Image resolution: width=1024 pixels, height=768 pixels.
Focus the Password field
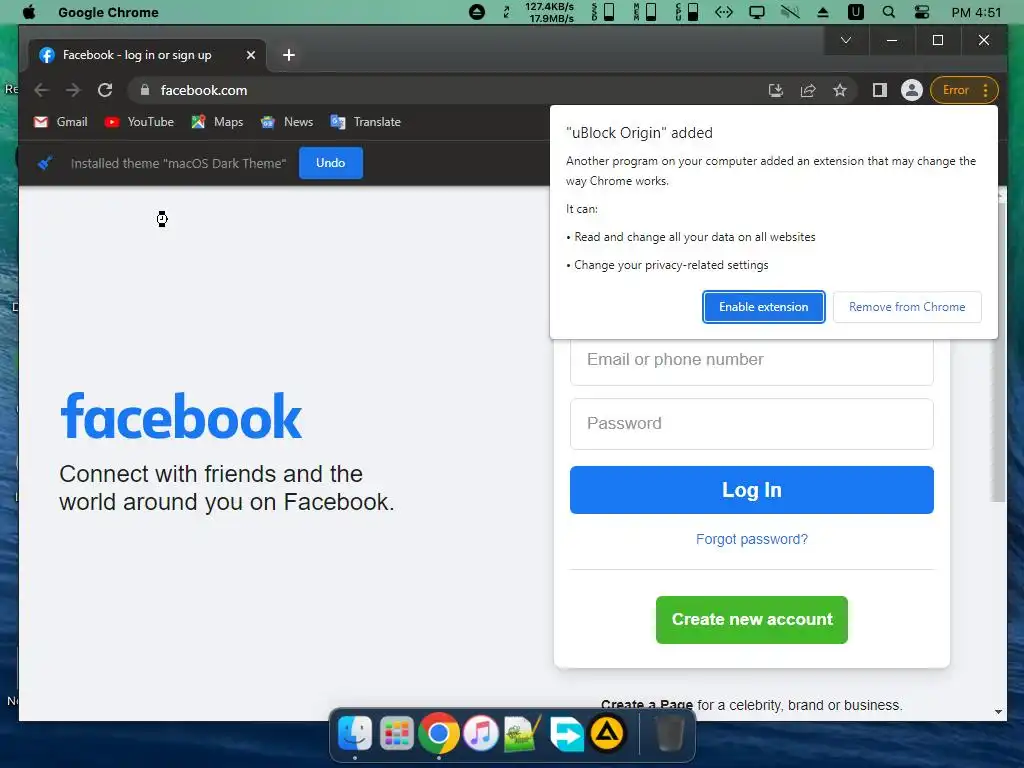pos(752,424)
